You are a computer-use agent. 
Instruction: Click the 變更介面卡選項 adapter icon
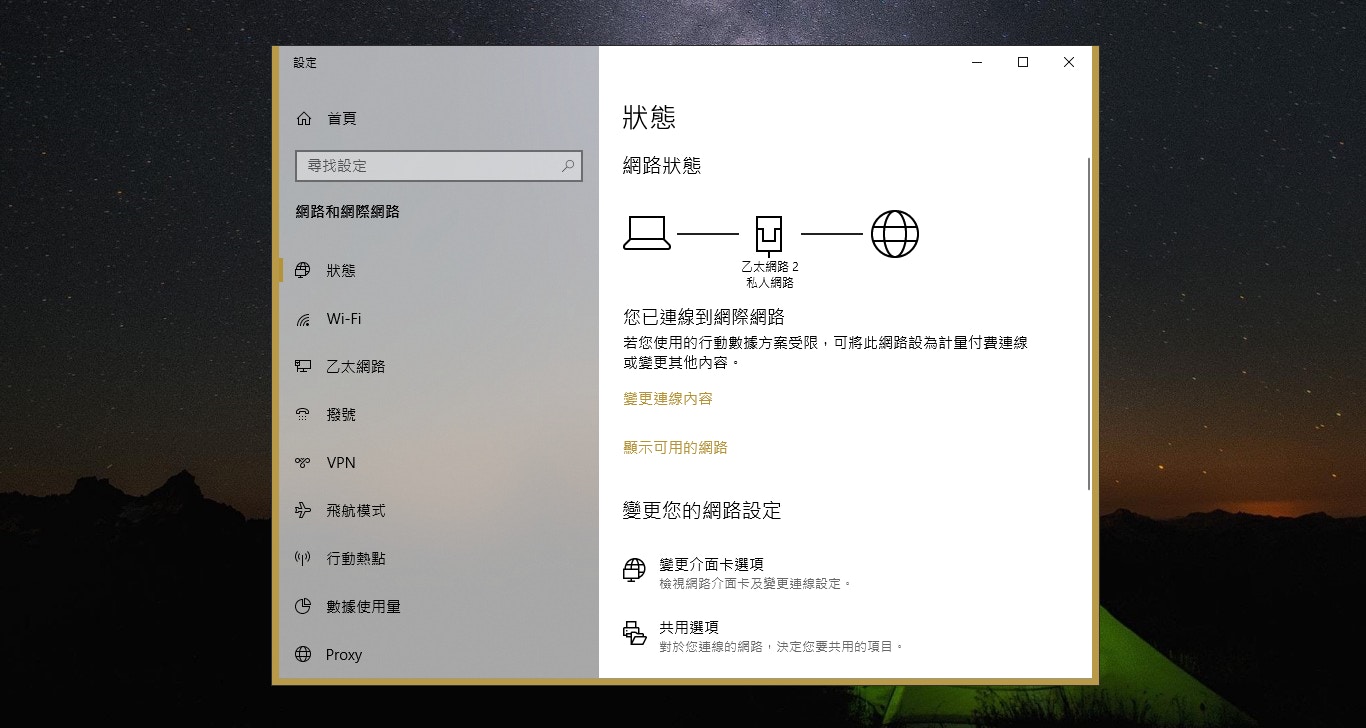(x=634, y=570)
